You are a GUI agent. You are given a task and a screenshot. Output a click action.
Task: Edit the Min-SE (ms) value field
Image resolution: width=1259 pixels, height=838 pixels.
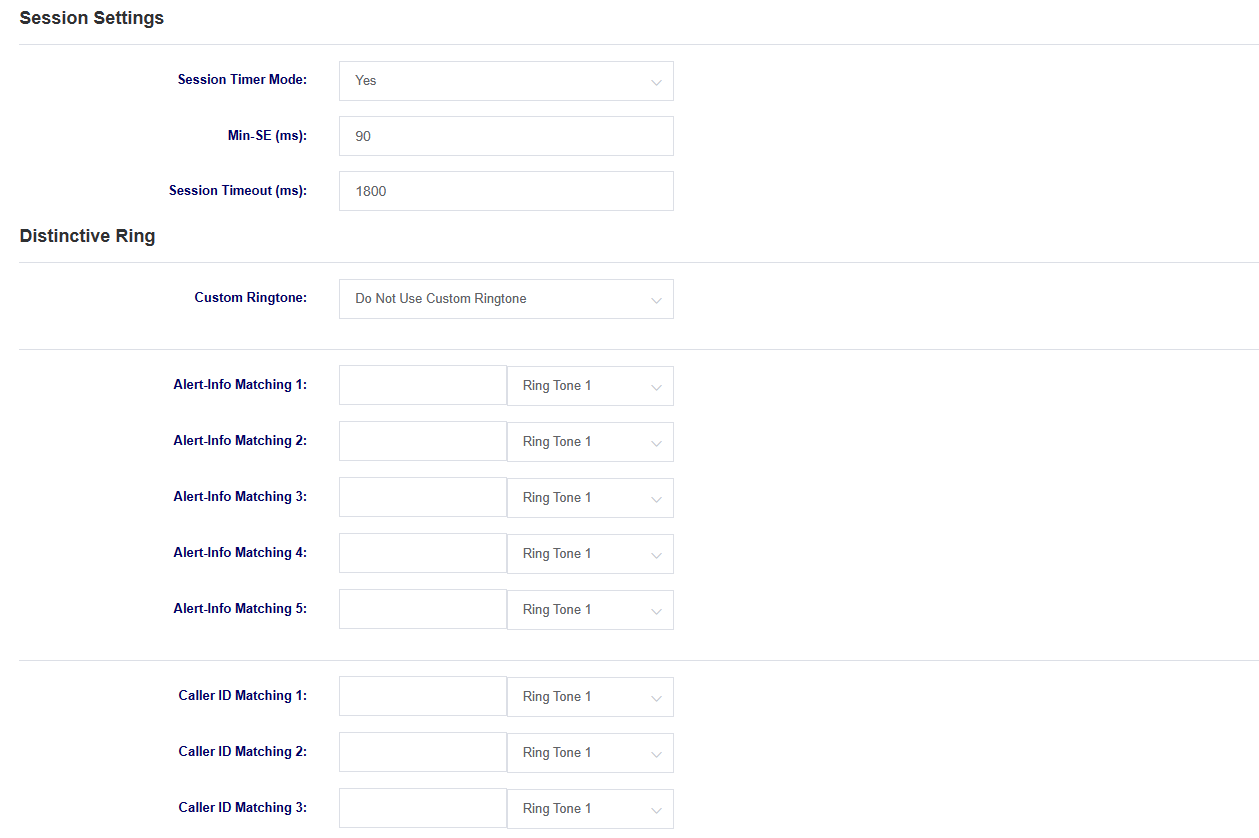pos(506,136)
